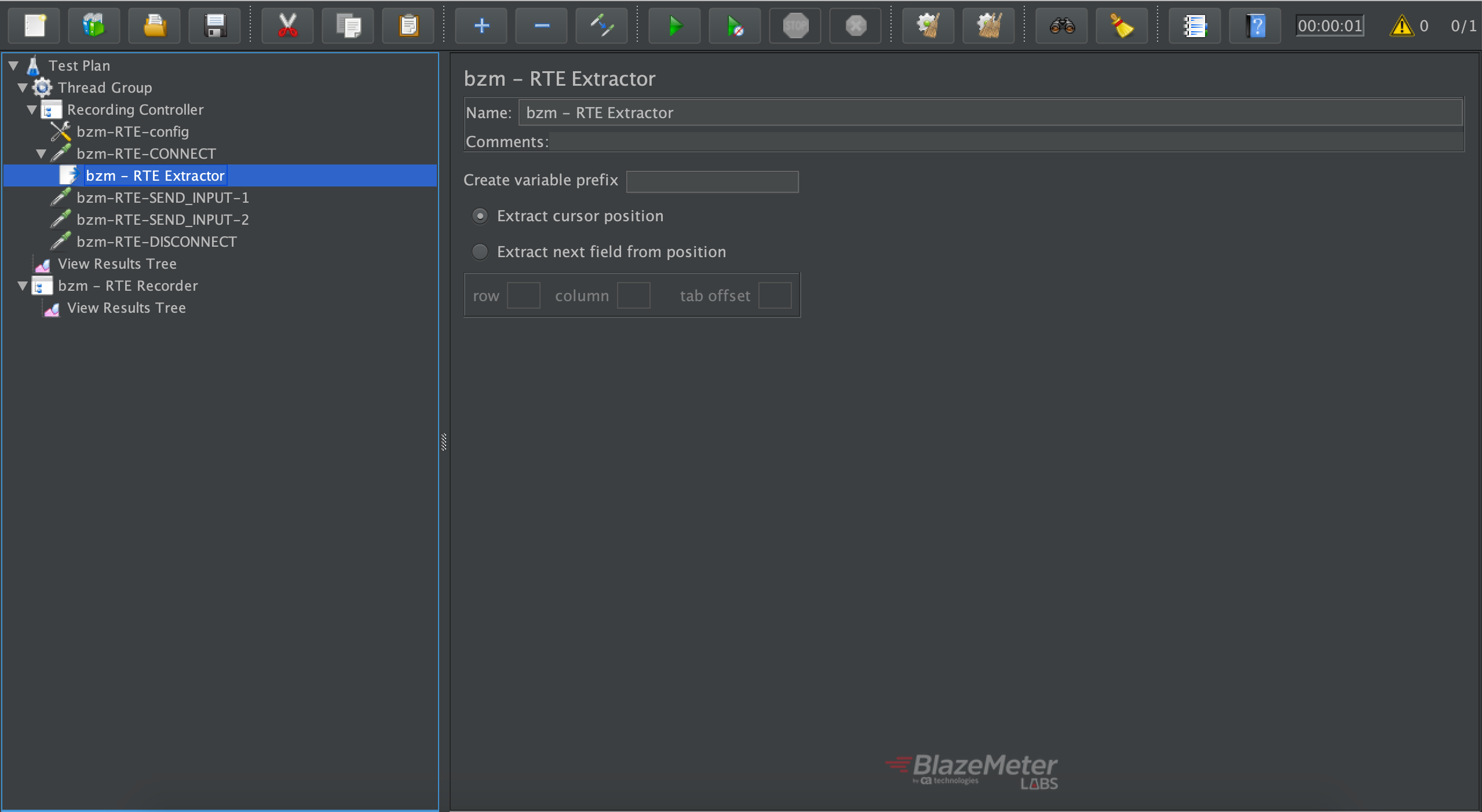Open Search with binoculars icon
1482x812 pixels.
pyautogui.click(x=1061, y=25)
